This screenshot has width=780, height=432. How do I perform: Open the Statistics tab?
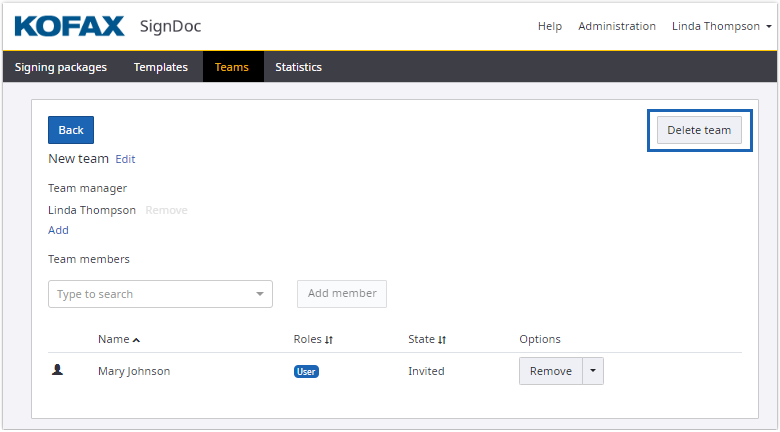pos(298,67)
